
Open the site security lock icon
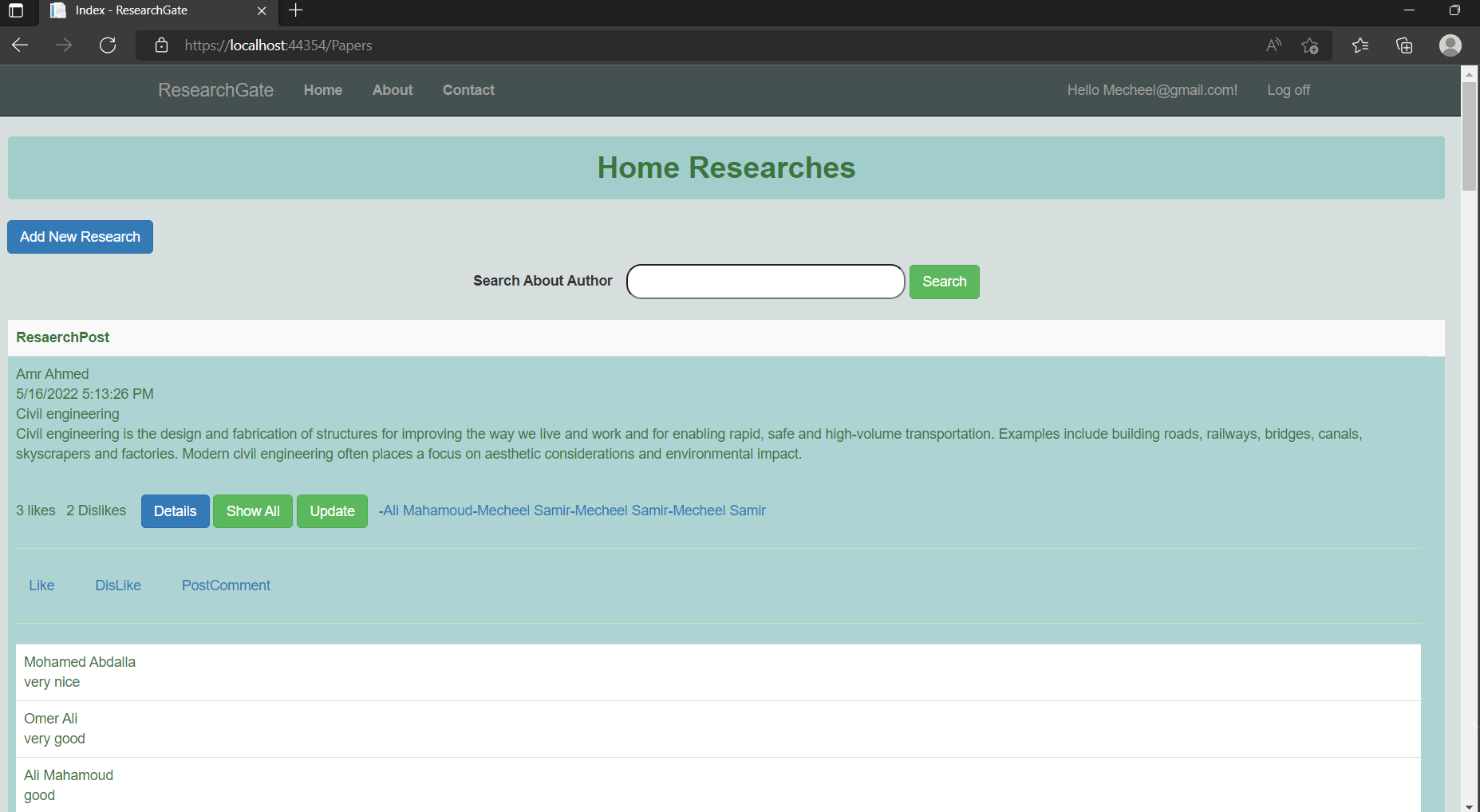click(161, 45)
